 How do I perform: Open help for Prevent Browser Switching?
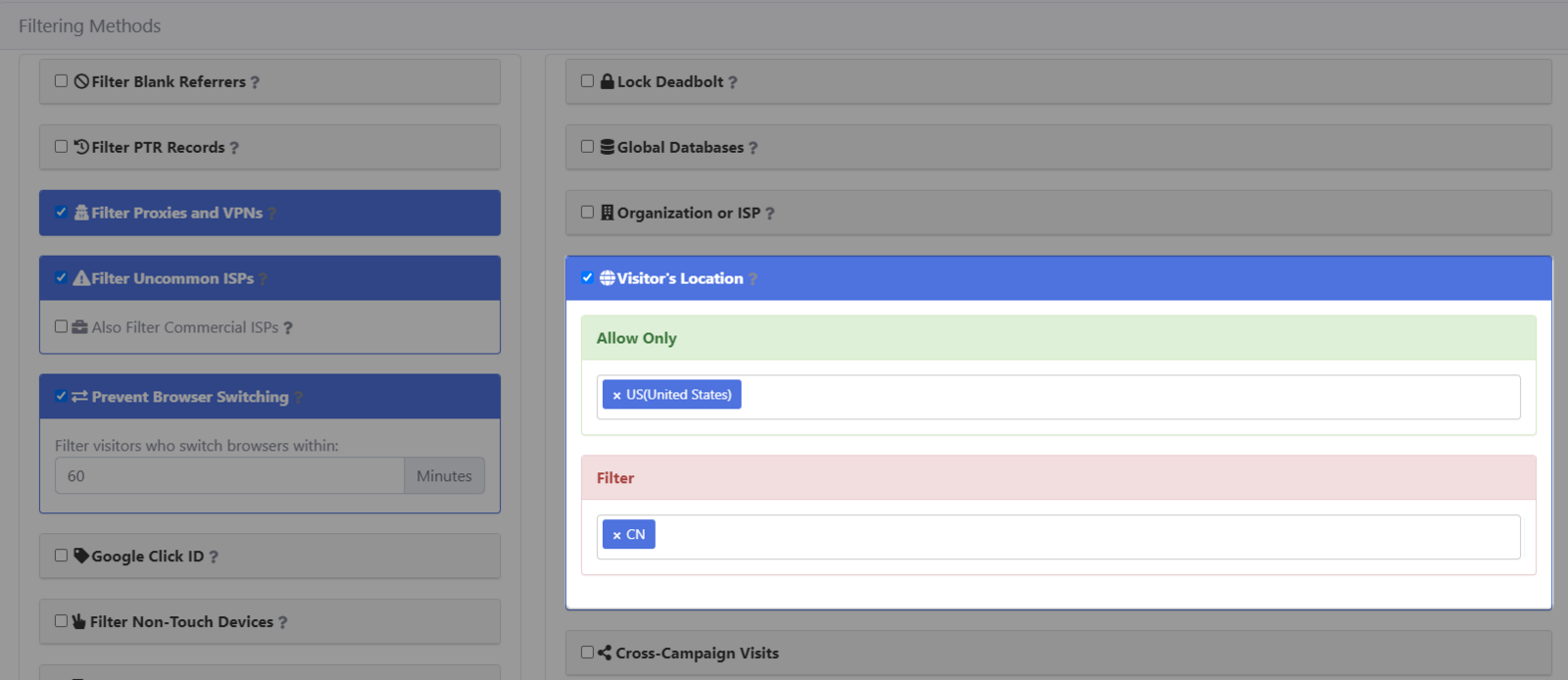tap(298, 398)
